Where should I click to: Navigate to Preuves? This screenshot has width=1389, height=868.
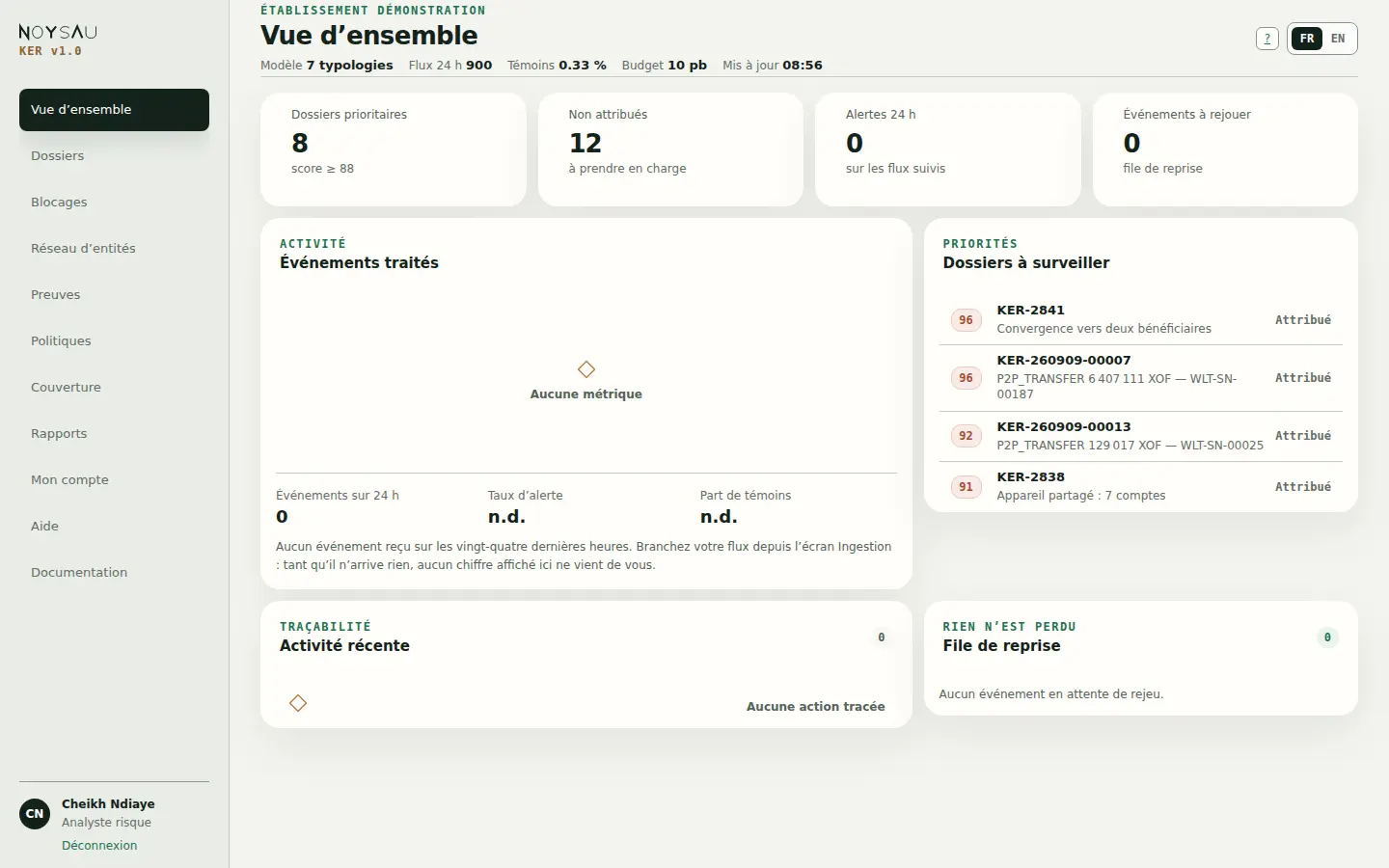point(114,295)
